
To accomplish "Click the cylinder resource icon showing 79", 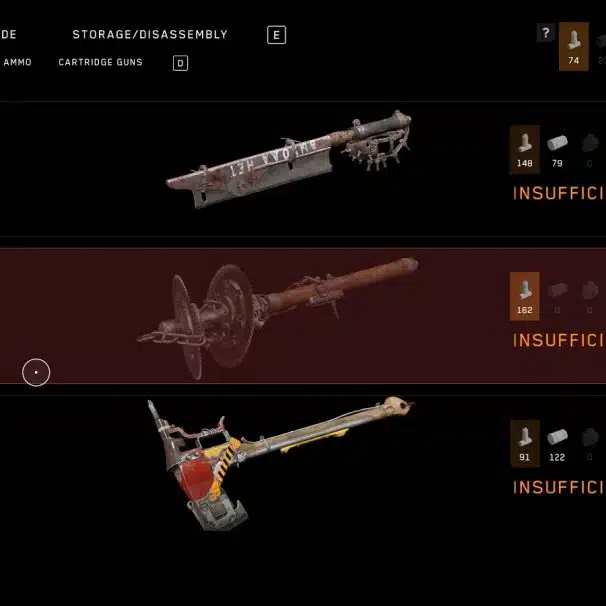I will click(557, 150).
